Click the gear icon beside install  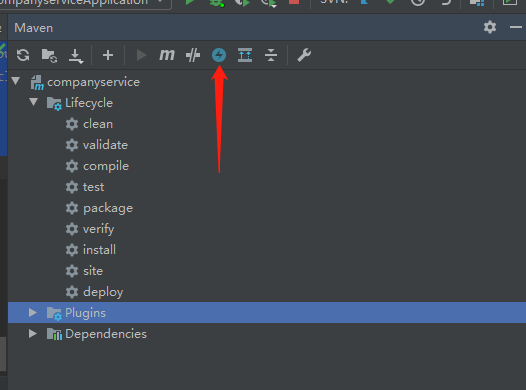pos(72,250)
